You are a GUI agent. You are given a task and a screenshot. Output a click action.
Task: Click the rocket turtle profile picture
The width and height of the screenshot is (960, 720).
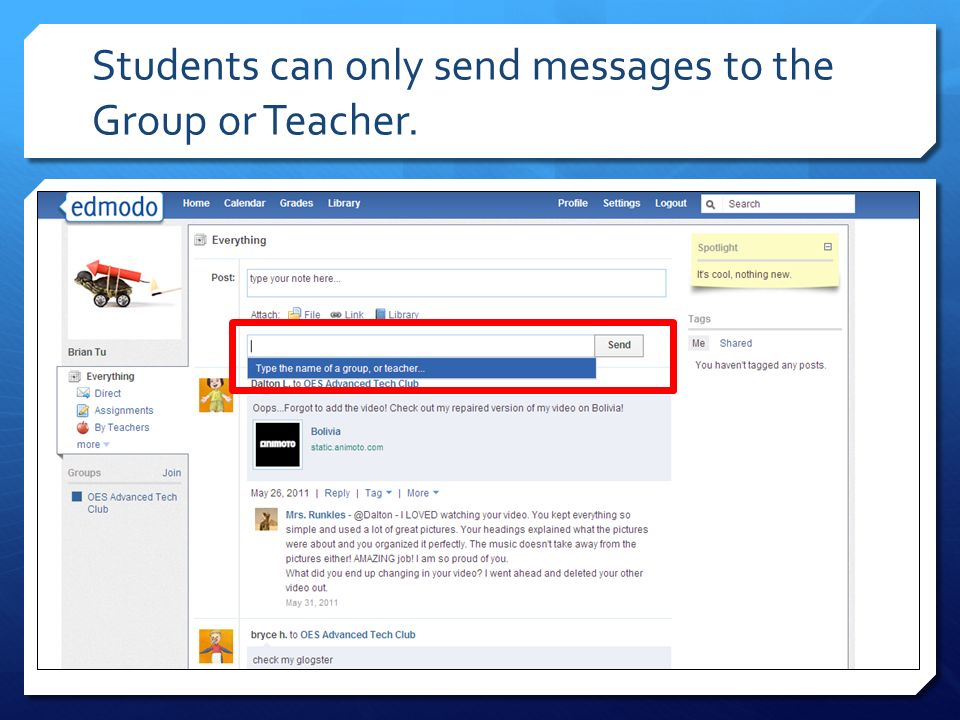pyautogui.click(x=124, y=283)
